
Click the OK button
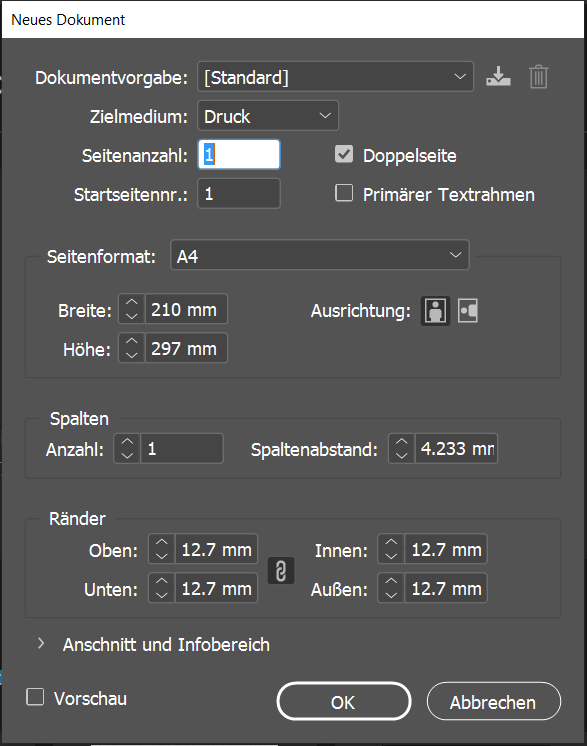pos(343,702)
